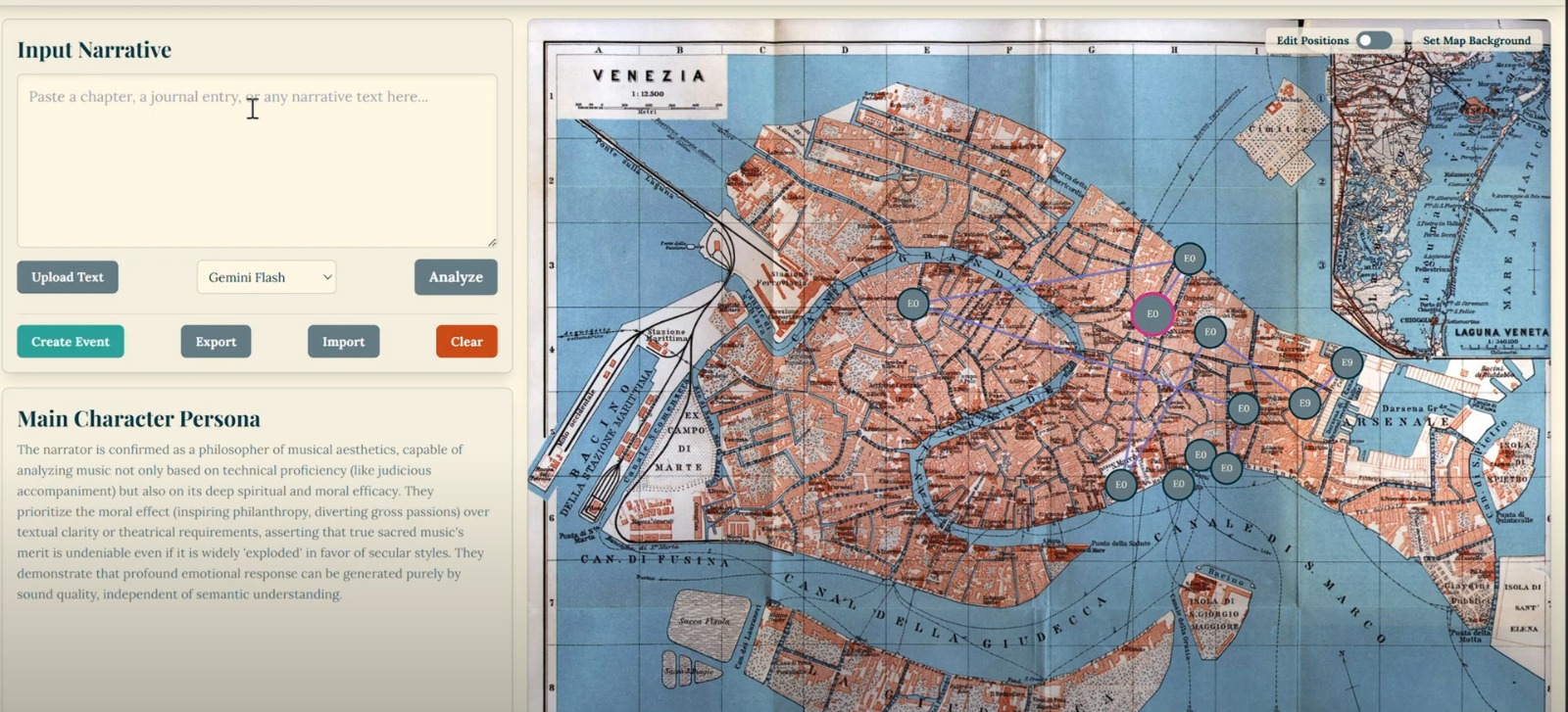Open the Gemini Flash model dropdown

[x=267, y=277]
